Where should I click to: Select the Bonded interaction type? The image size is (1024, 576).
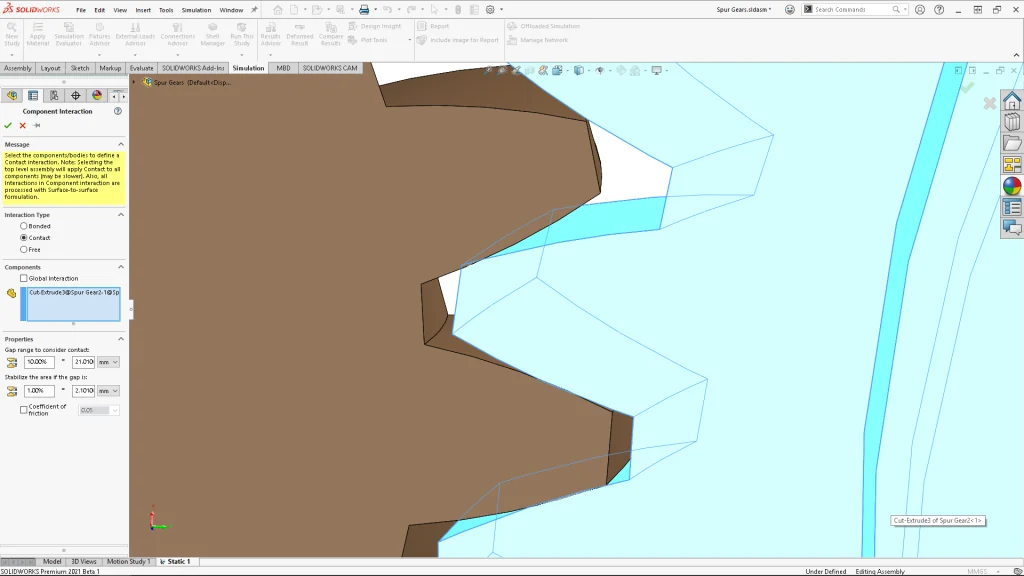[24, 226]
